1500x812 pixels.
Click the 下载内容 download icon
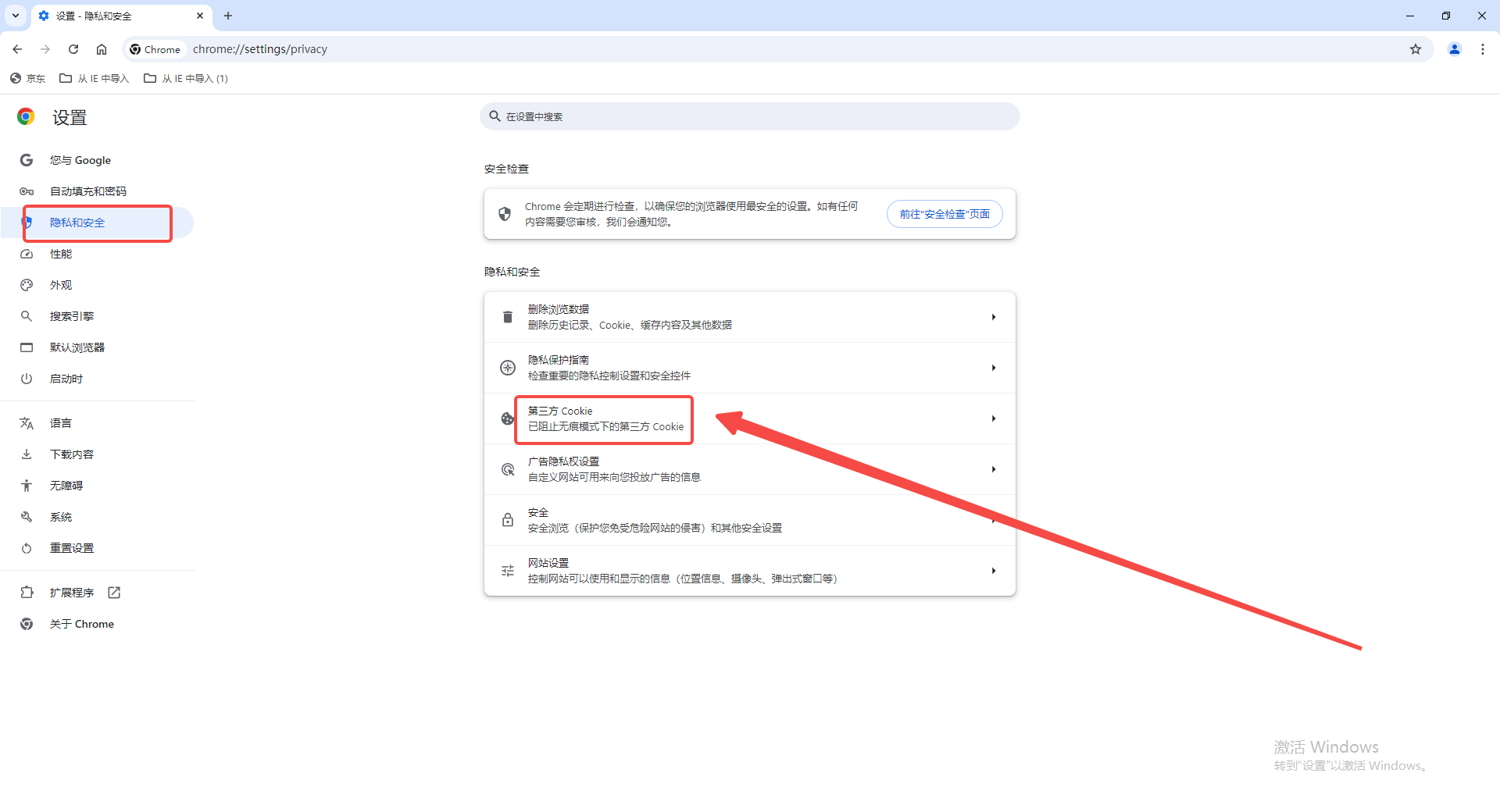(27, 454)
